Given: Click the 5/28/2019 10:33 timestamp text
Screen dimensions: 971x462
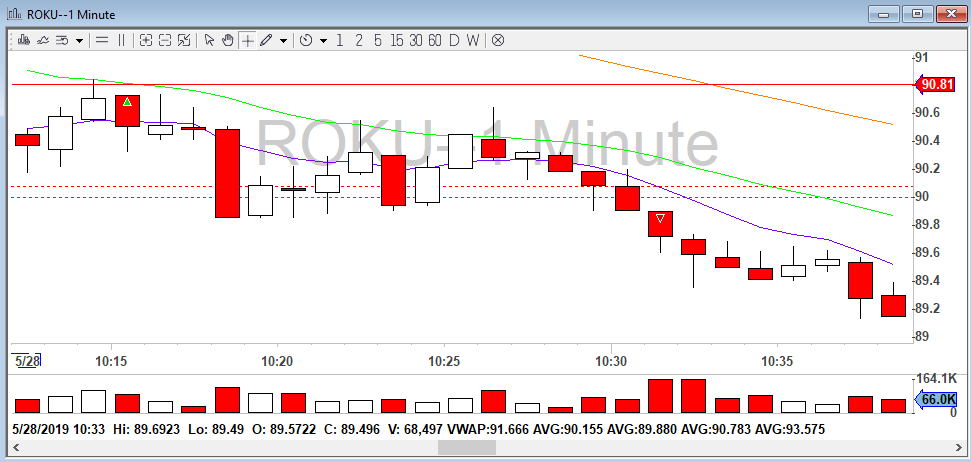Looking at the screenshot, I should (59, 429).
